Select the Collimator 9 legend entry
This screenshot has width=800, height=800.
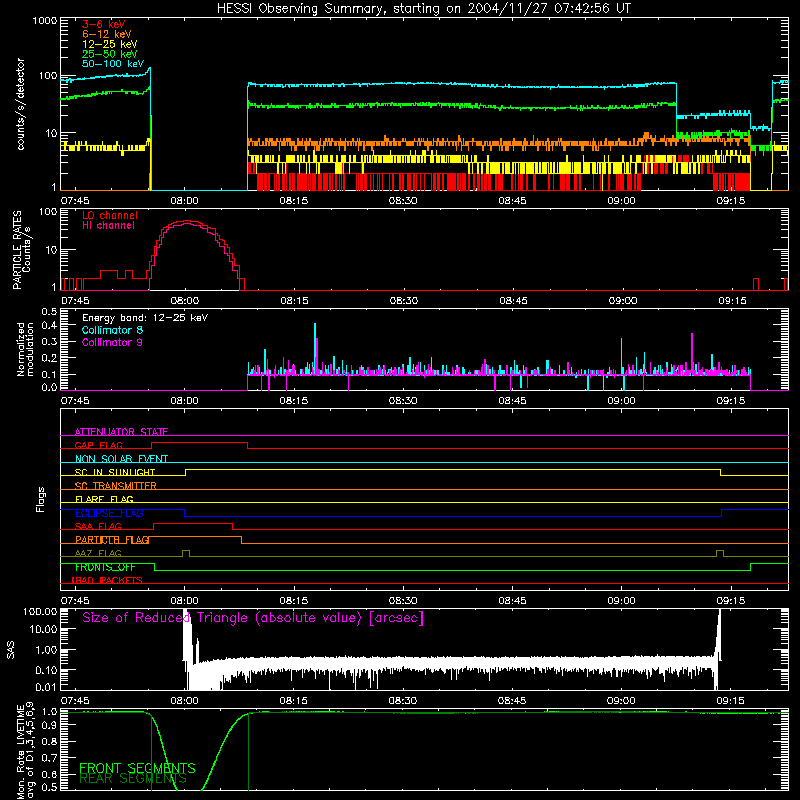point(112,342)
